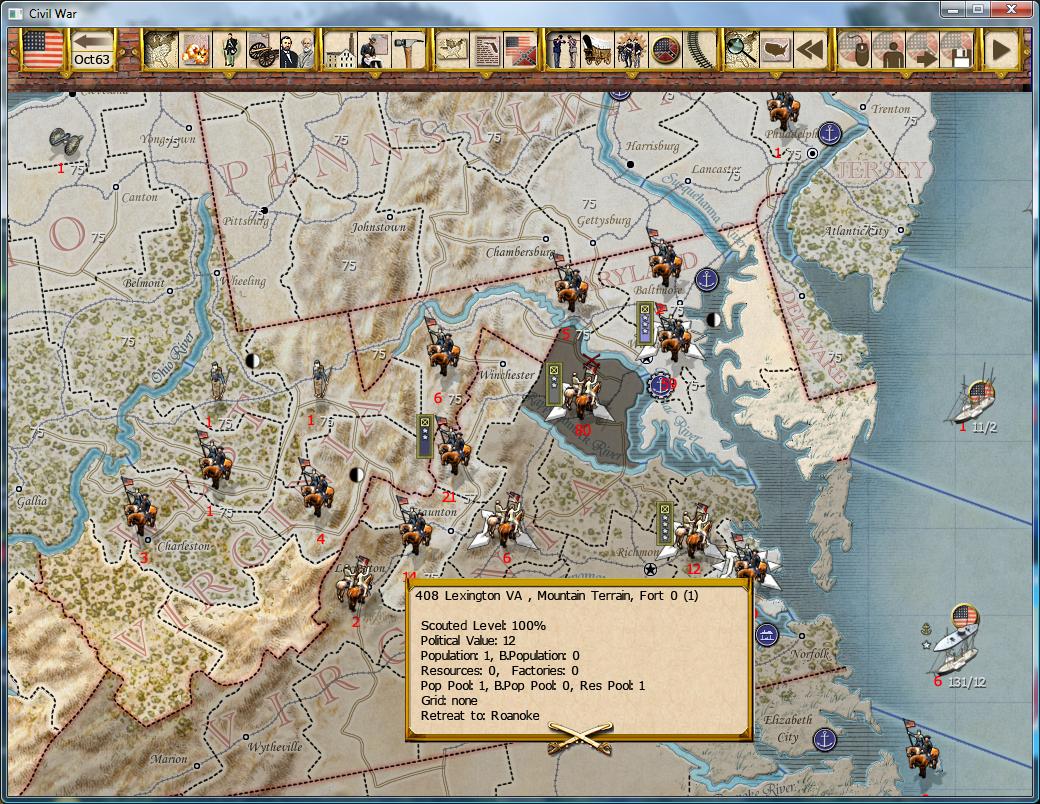Image resolution: width=1040 pixels, height=804 pixels.
Task: Open the USA silhouette map icon
Action: (776, 49)
